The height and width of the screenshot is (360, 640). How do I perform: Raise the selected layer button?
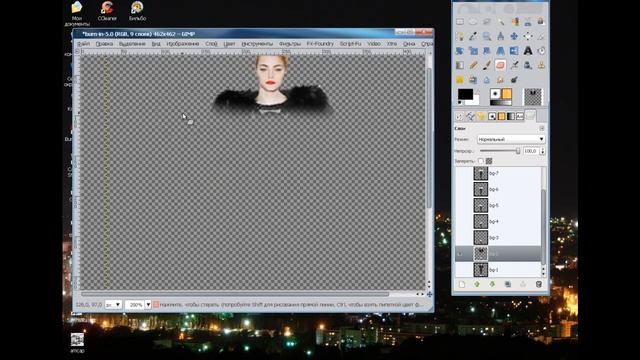click(477, 284)
